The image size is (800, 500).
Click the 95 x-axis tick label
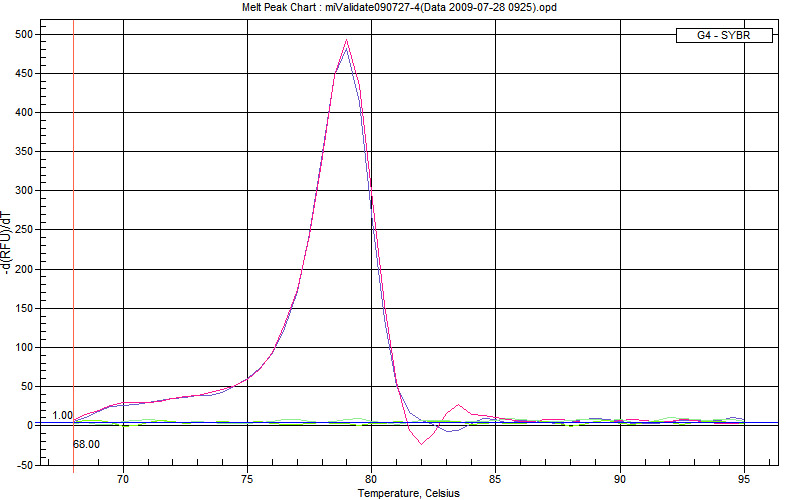(x=744, y=479)
